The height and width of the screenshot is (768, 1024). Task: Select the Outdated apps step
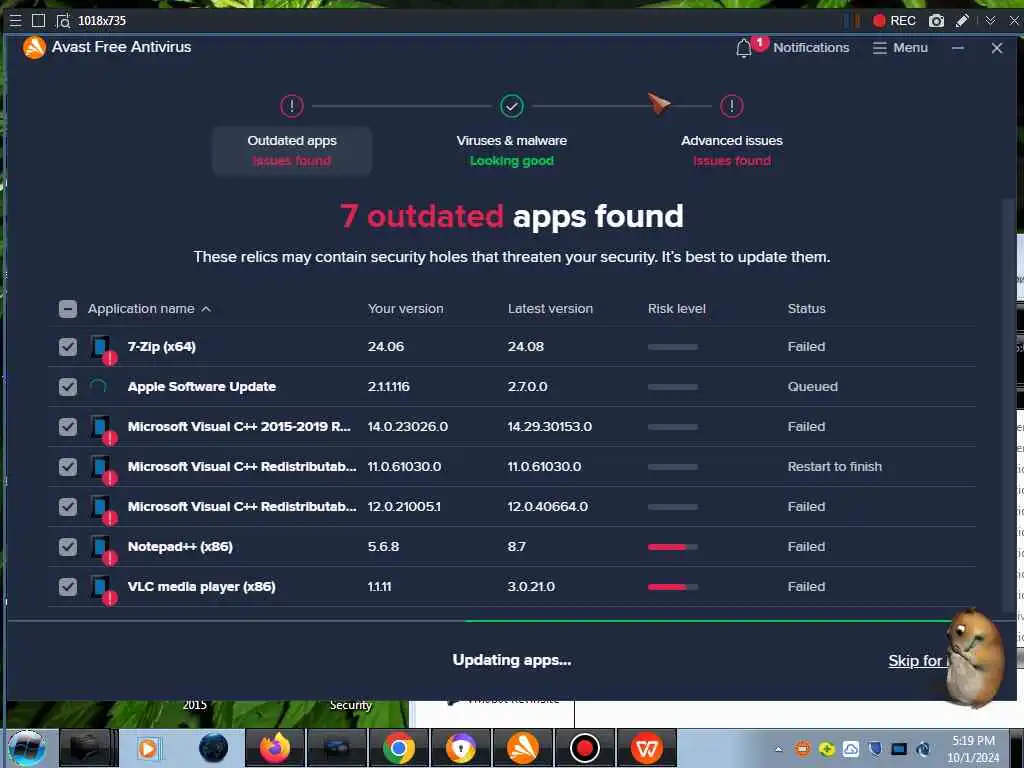(292, 151)
